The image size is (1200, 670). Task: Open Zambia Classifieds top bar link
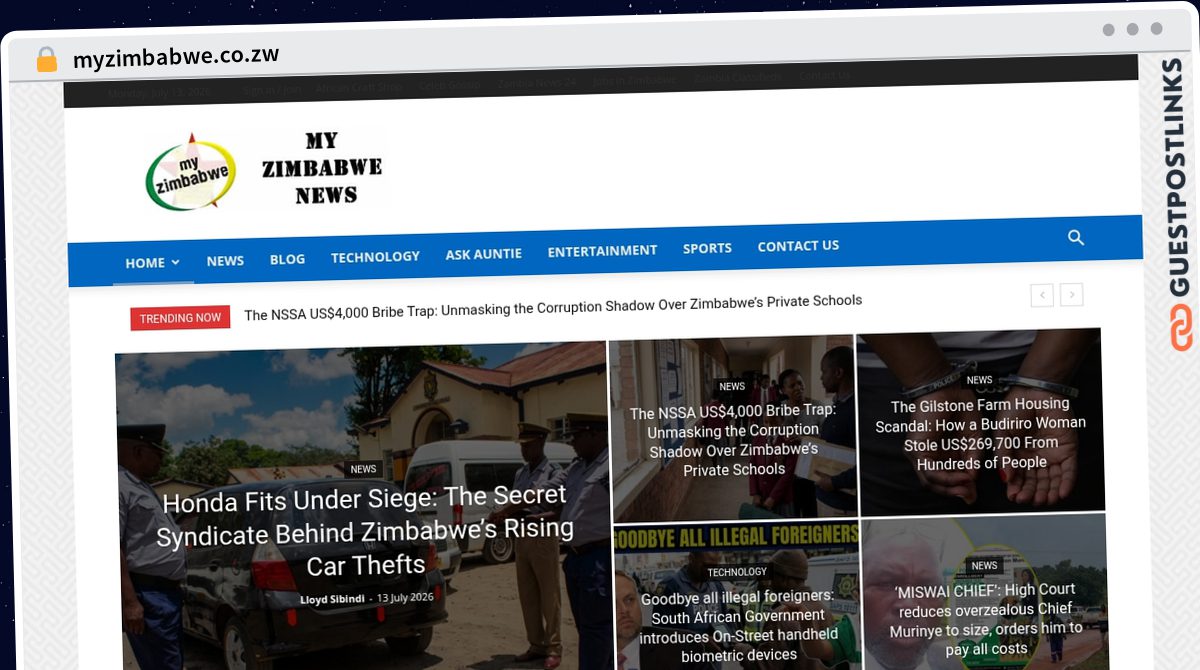738,77
